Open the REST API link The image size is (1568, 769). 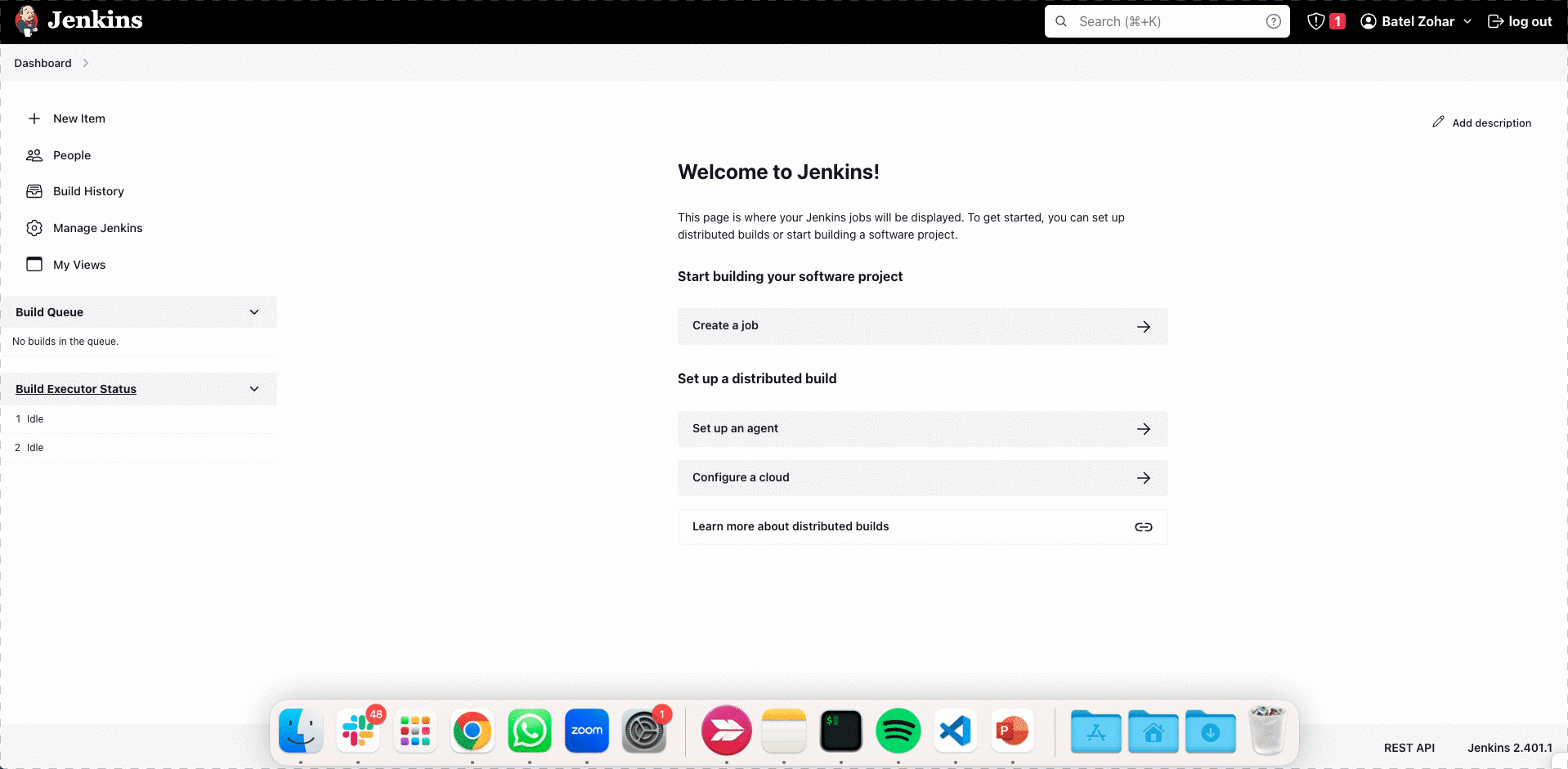[x=1409, y=748]
